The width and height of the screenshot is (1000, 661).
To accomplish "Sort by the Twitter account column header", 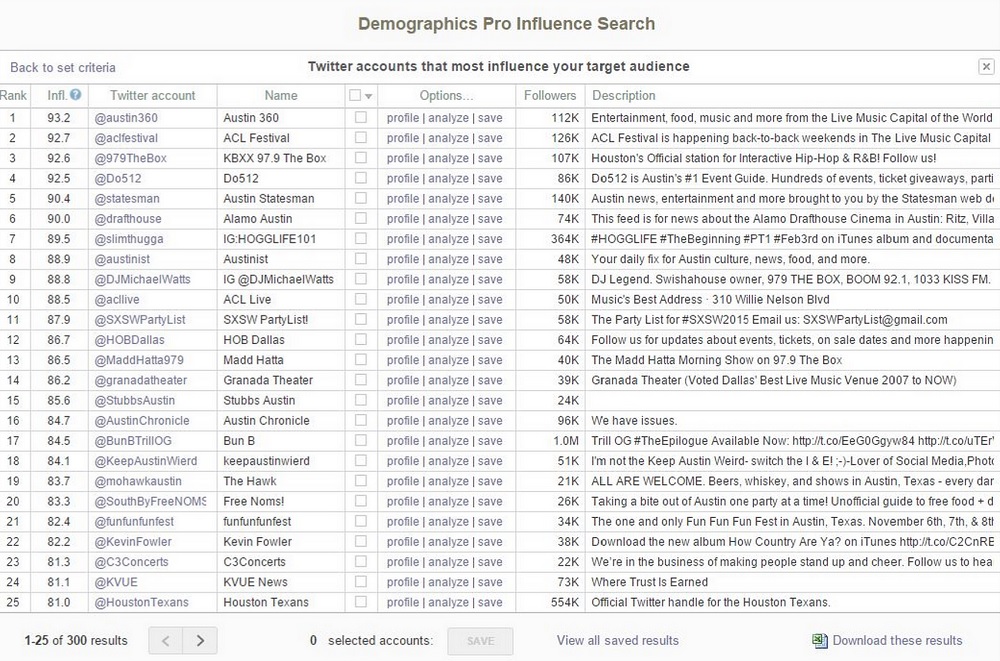I will tap(152, 96).
